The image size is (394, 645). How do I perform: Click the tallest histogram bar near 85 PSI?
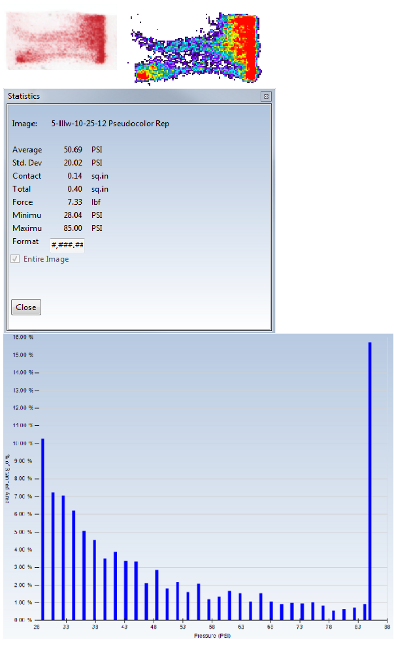coord(370,481)
